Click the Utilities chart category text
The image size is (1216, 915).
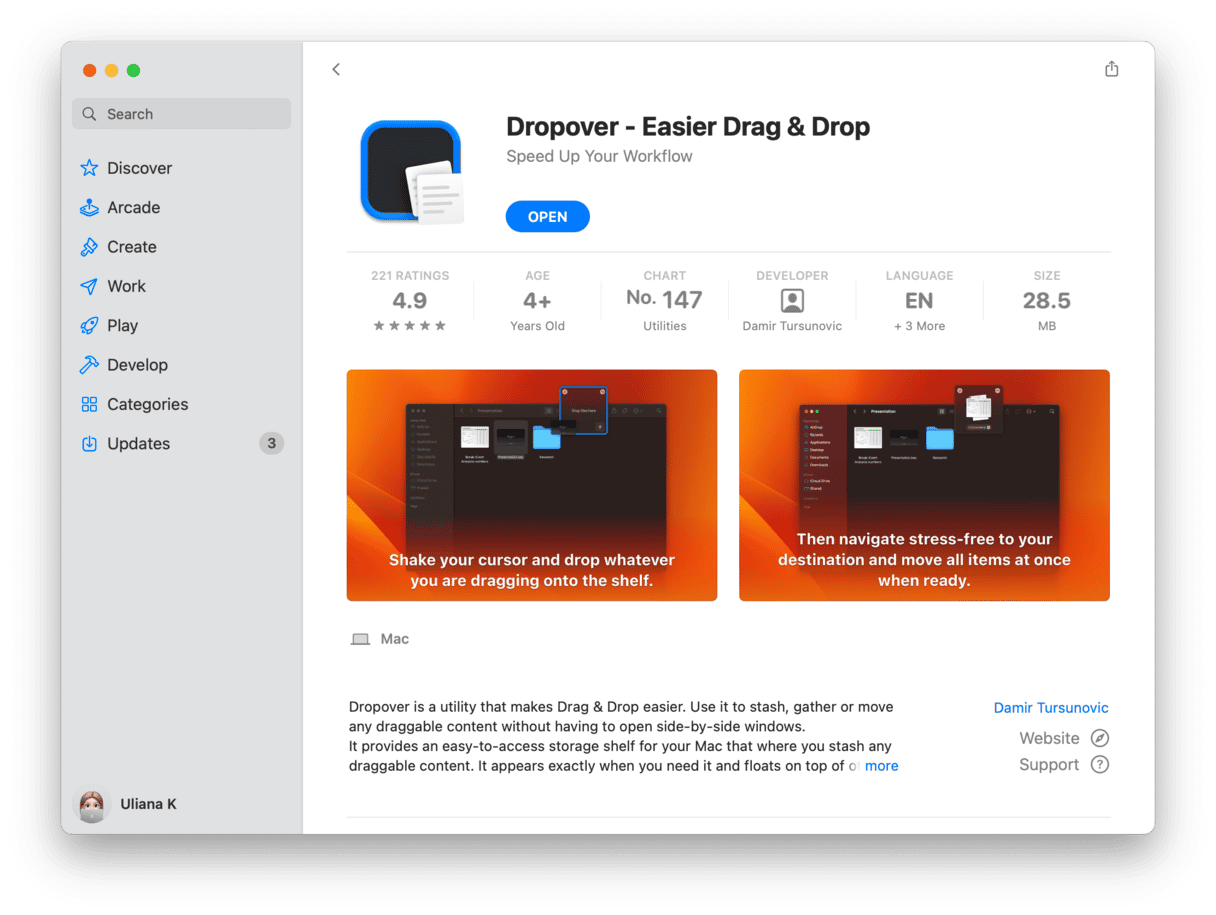point(665,326)
